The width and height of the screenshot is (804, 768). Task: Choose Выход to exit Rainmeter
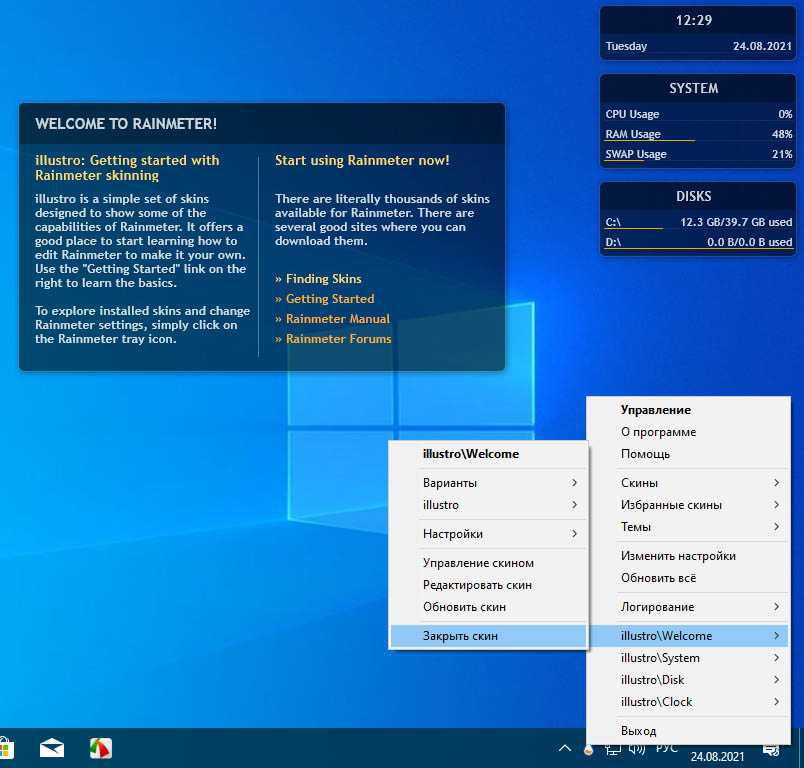[639, 731]
